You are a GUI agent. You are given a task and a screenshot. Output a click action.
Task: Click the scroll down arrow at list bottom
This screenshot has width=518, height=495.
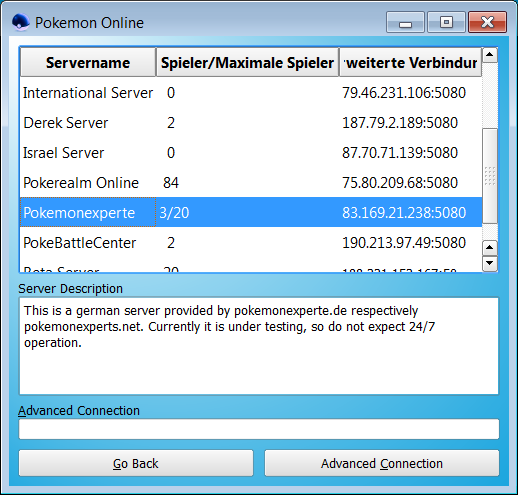(x=490, y=263)
